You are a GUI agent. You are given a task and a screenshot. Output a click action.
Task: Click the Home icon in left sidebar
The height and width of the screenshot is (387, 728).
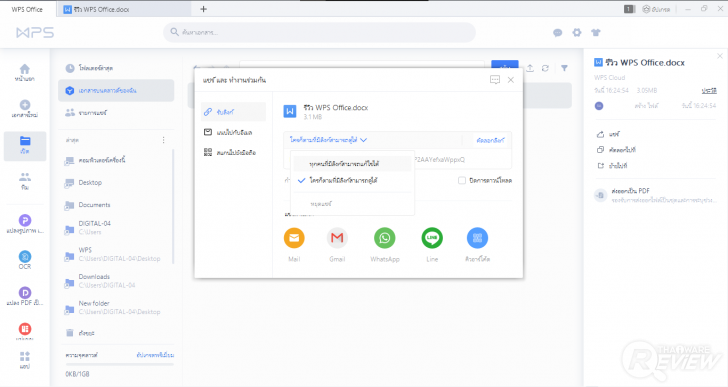tap(25, 70)
